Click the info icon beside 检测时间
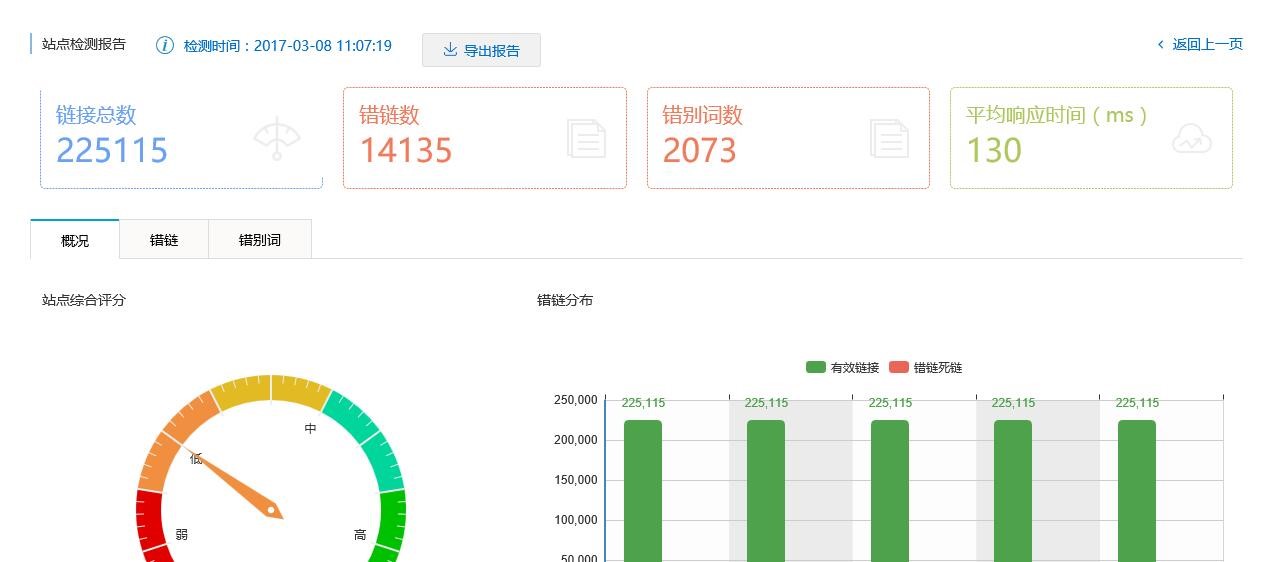Screen dimensions: 1269x562 coord(165,45)
